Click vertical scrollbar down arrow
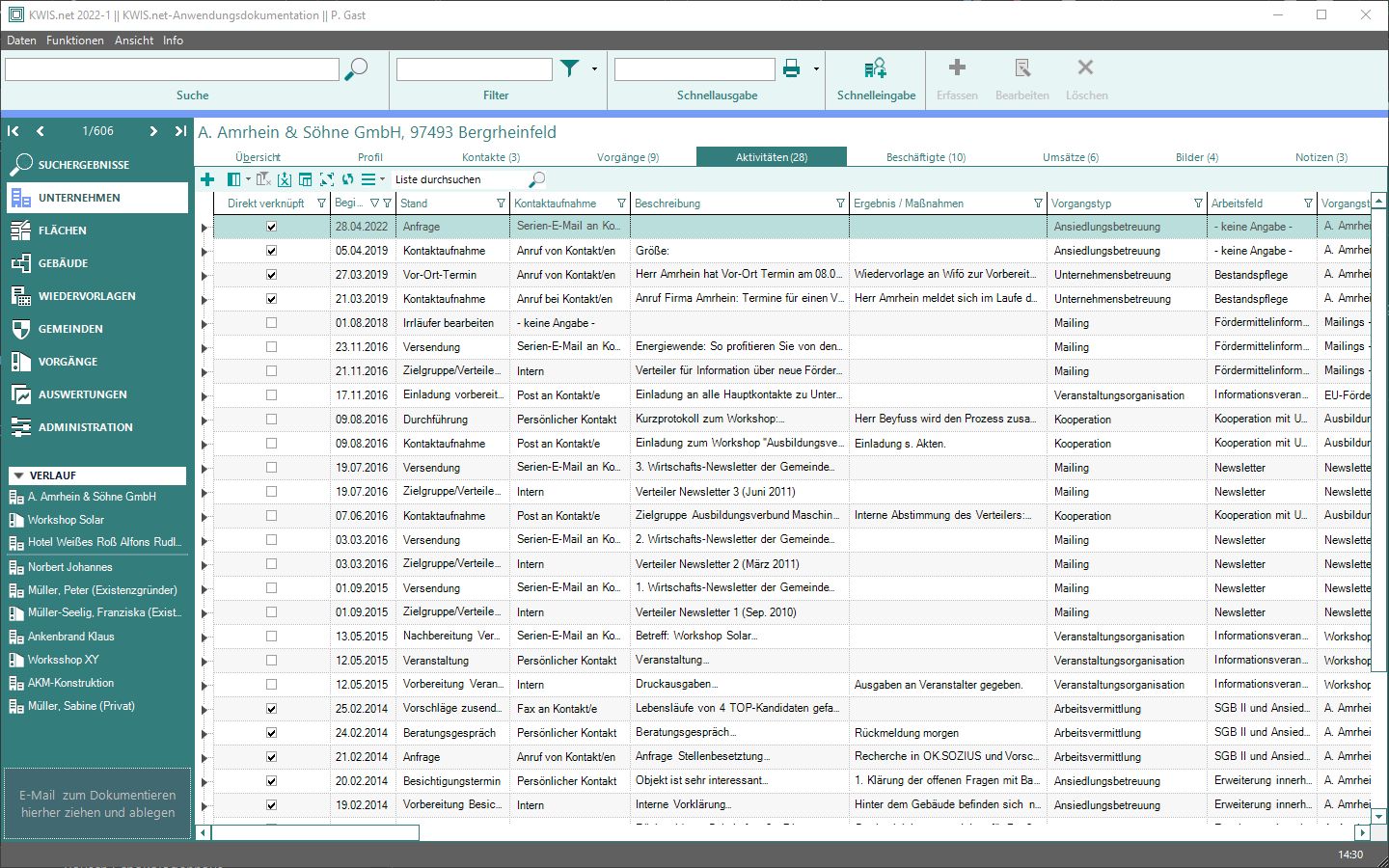This screenshot has height=868, width=1389. tap(1378, 816)
